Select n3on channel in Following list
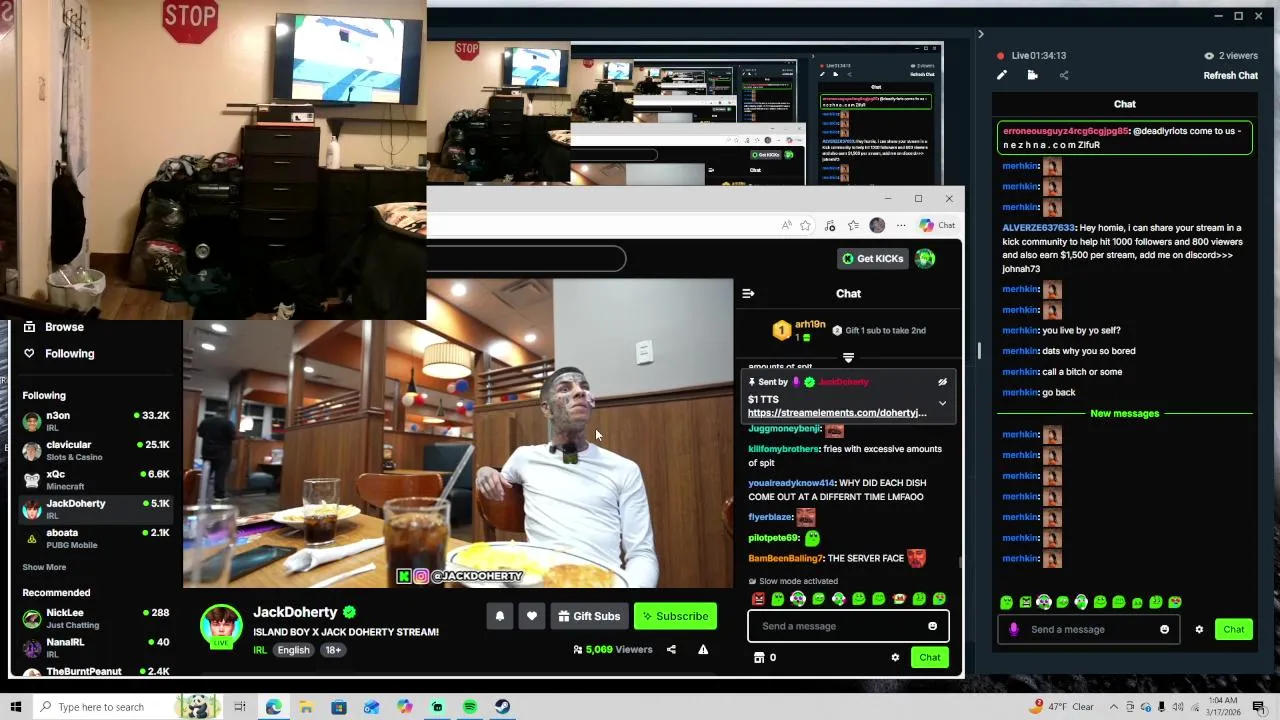1280x720 pixels. 96,421
